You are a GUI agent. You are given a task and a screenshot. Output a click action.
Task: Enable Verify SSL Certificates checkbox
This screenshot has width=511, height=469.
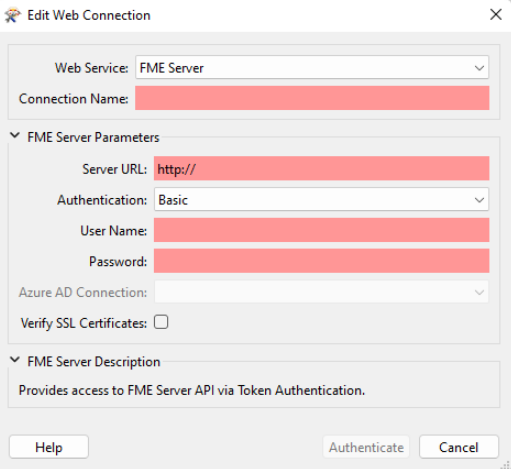click(x=161, y=322)
